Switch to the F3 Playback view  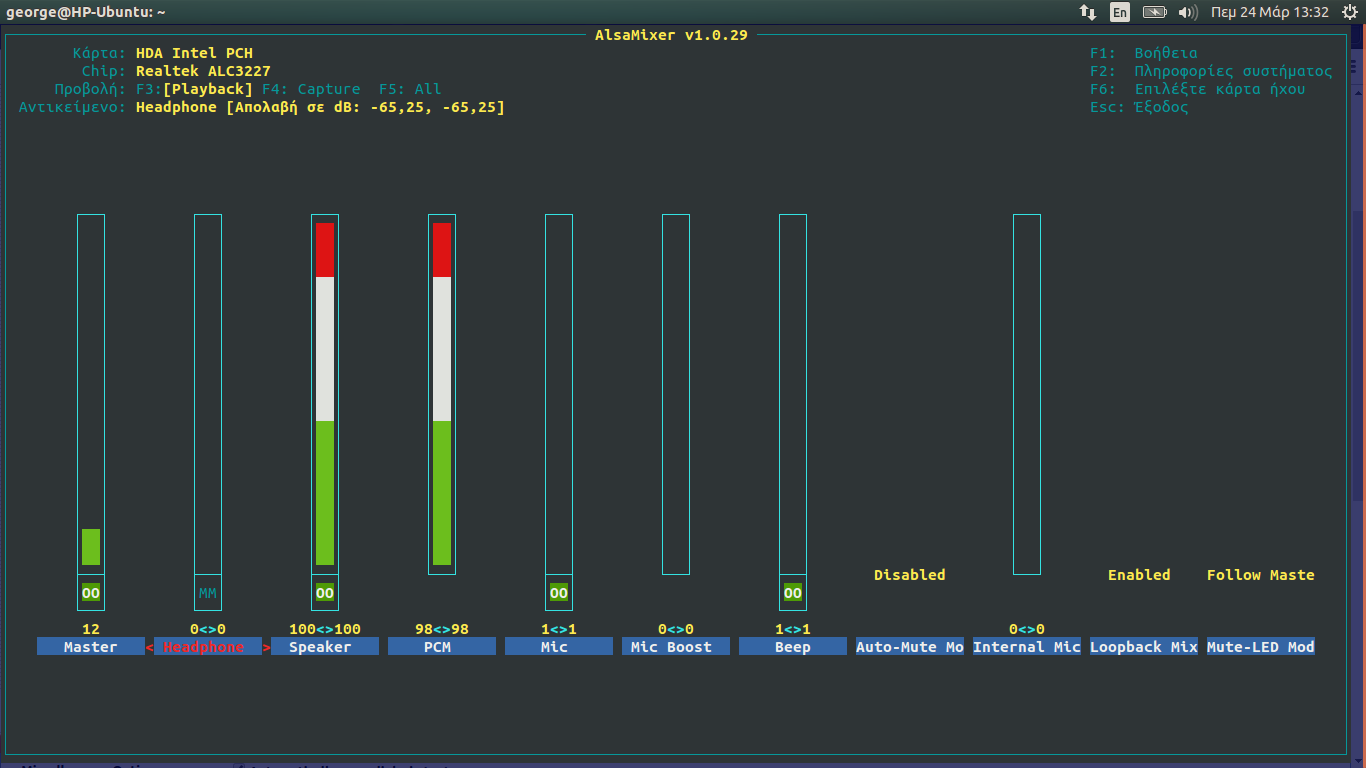click(x=194, y=89)
